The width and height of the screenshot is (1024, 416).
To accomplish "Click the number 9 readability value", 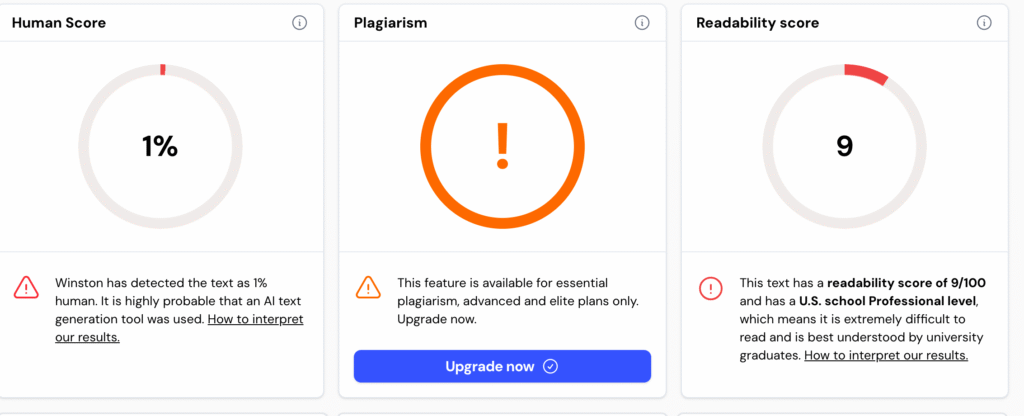I will 844,146.
